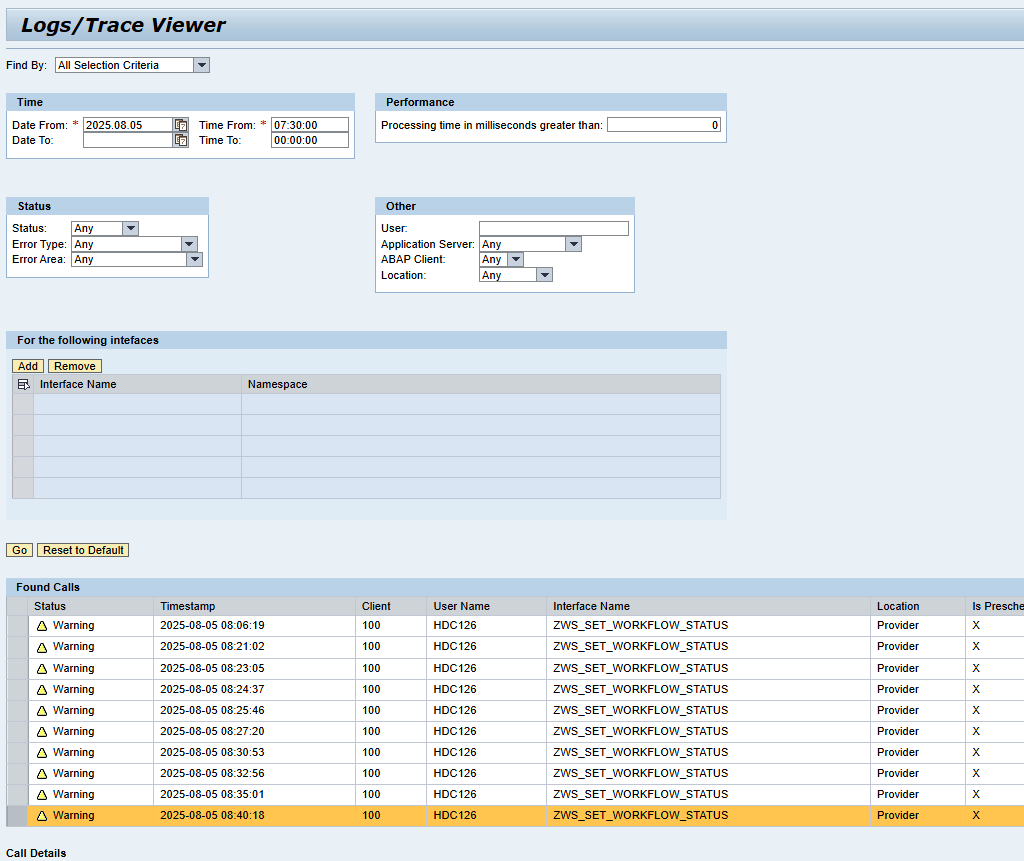1024x861 pixels.
Task: Click ZWS_SET_WORKFLOW_STATUS in the 08:06:19 row
Action: (x=641, y=625)
